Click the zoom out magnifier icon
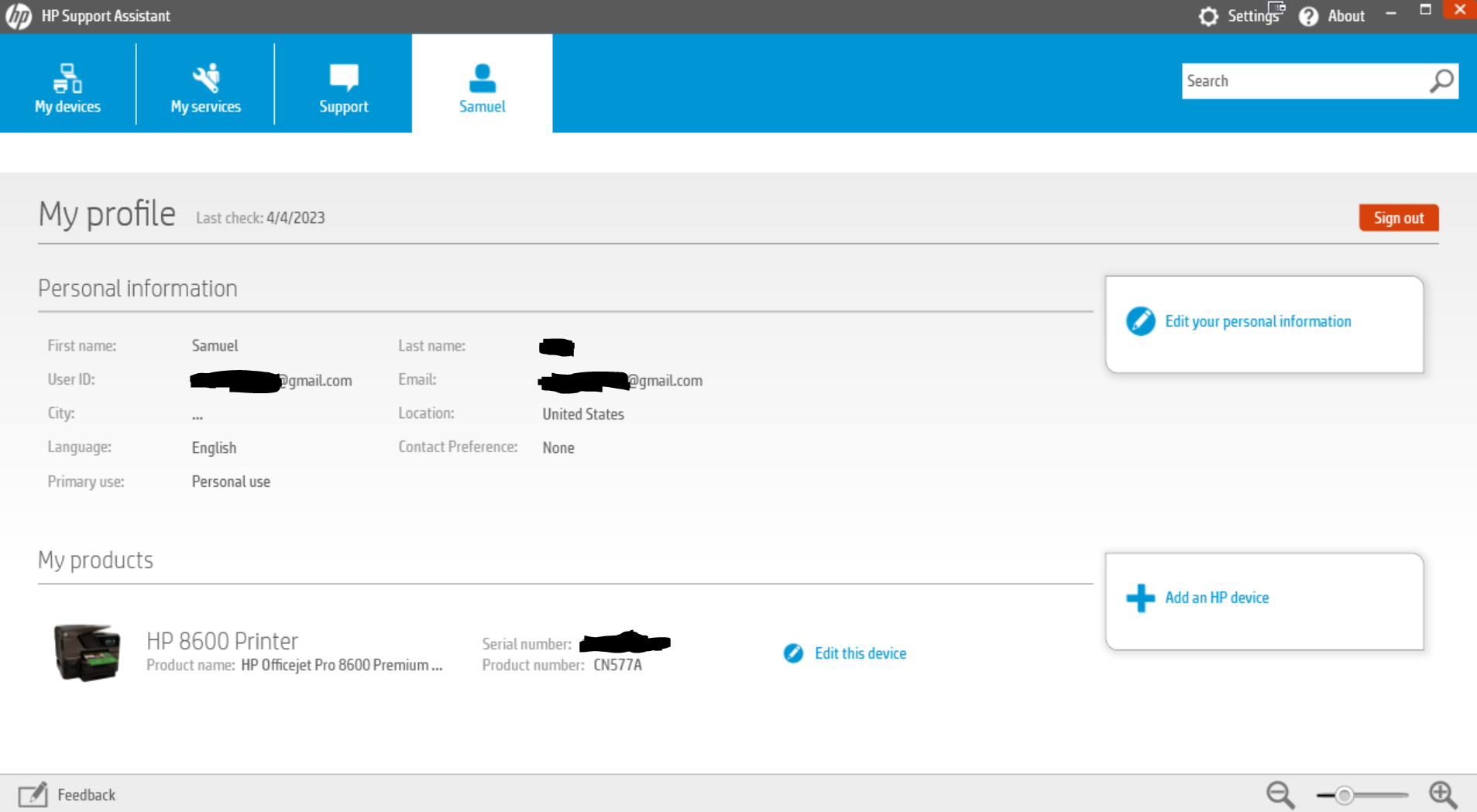Screen dimensions: 1477x812 coord(1279,794)
